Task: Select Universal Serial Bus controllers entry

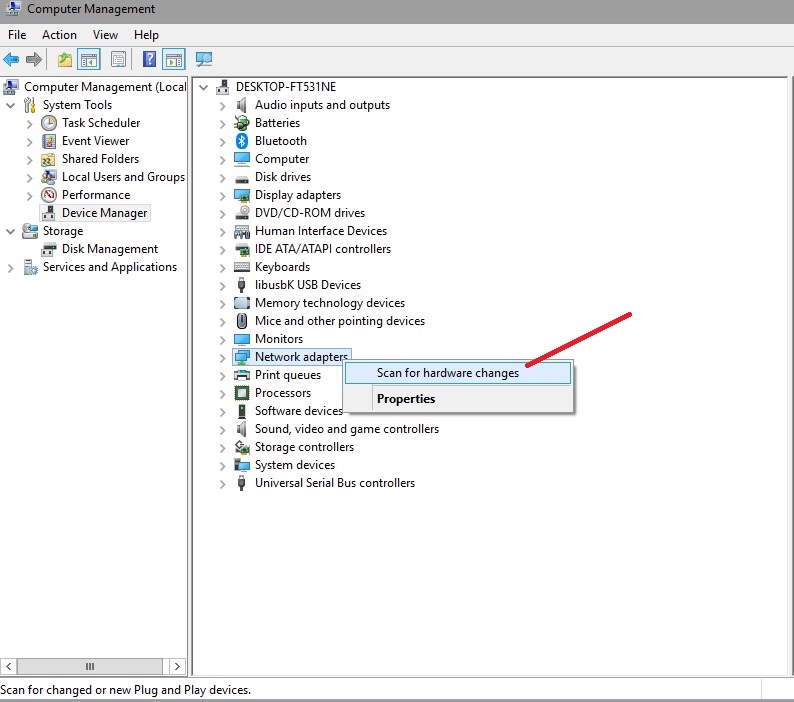Action: (334, 483)
